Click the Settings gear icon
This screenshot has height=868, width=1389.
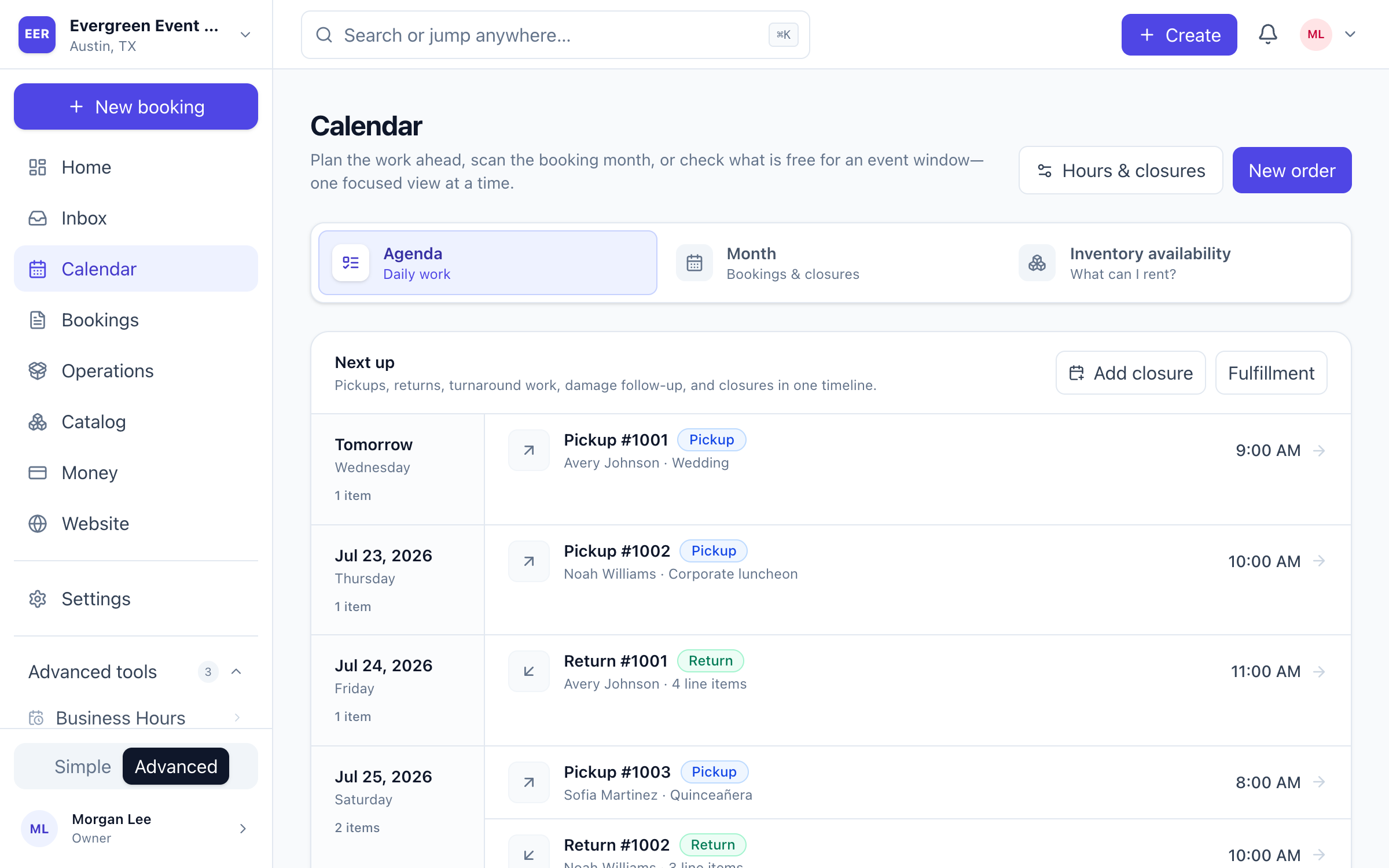pos(38,599)
